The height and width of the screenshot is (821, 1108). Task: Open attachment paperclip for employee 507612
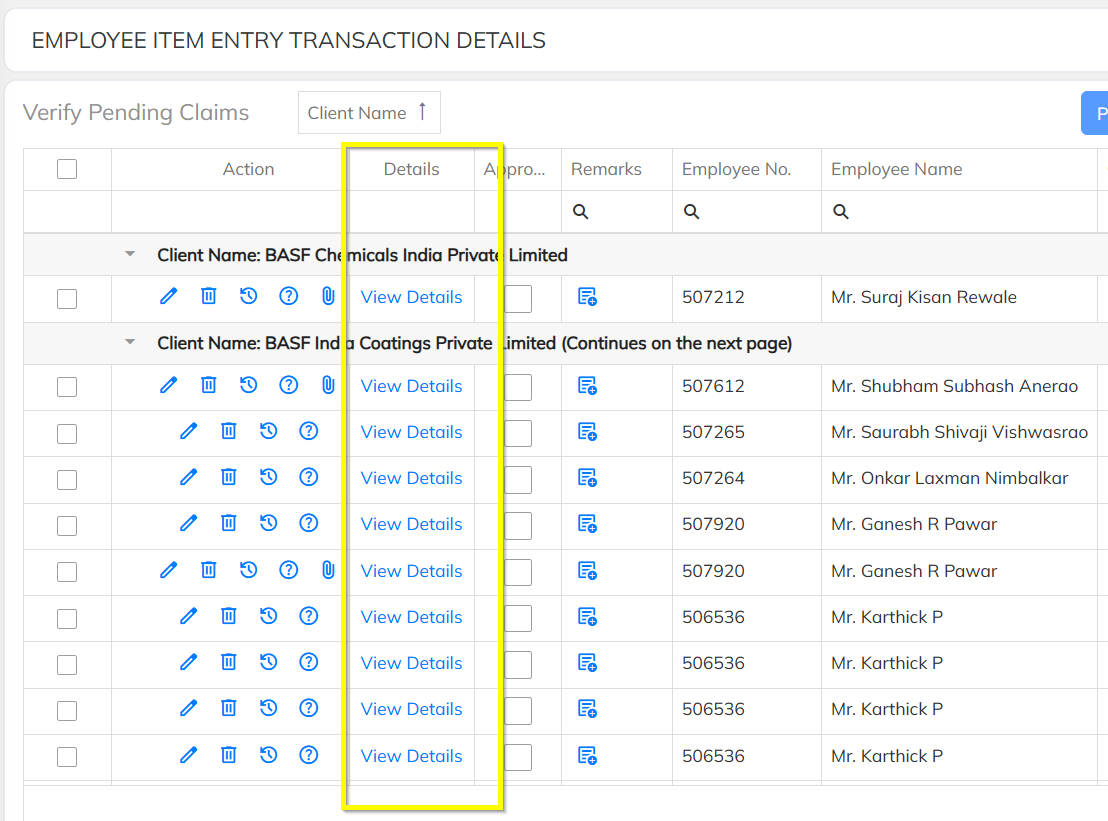[x=328, y=385]
